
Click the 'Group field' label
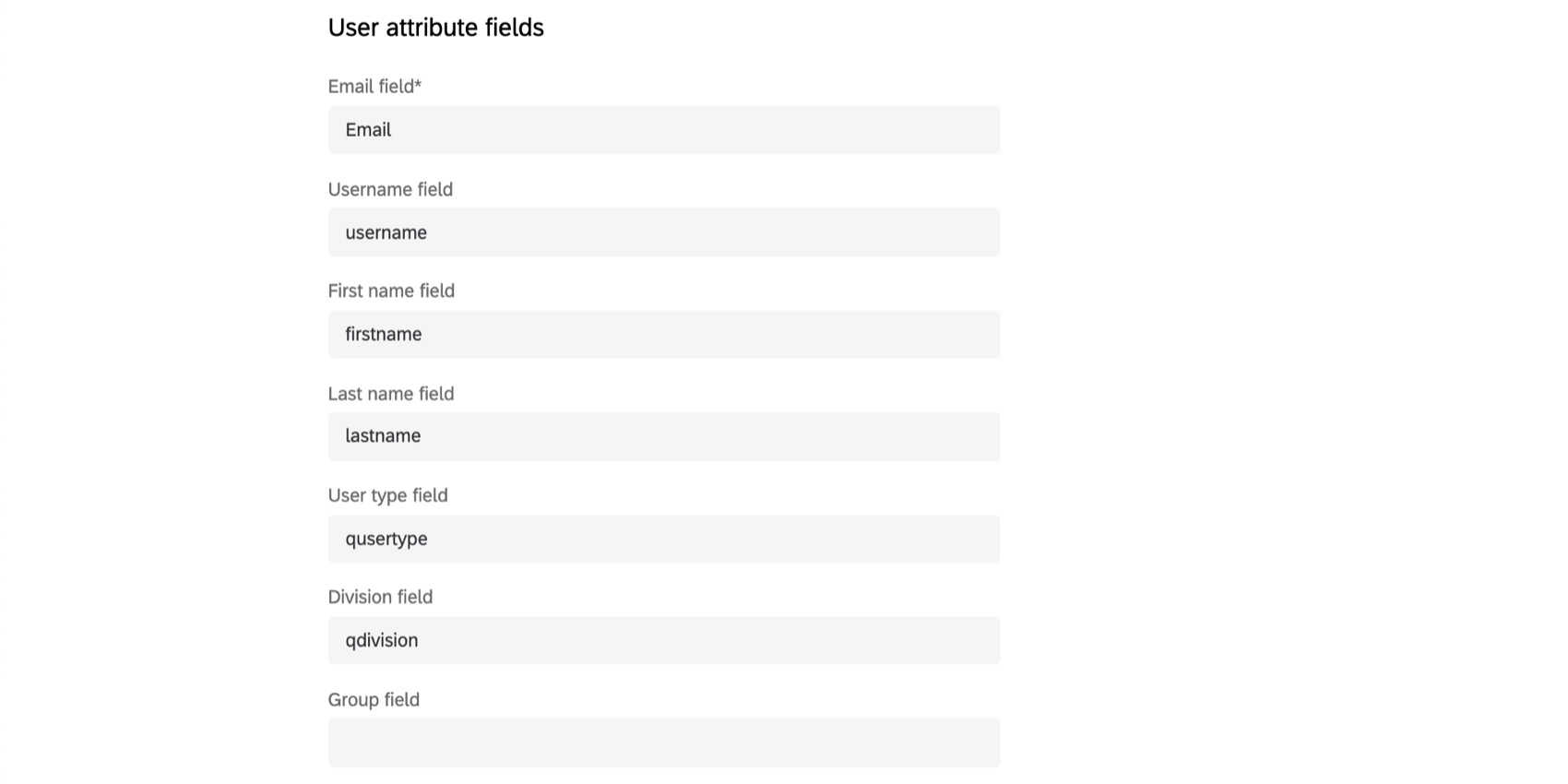point(374,700)
